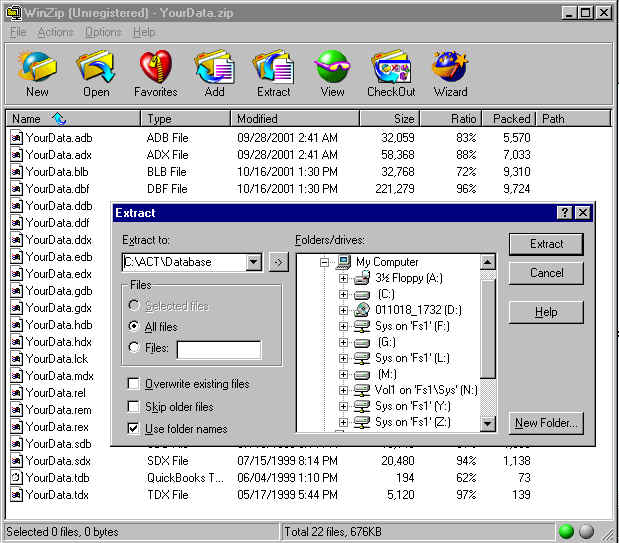619x543 pixels.
Task: Click the YourData.lck file icon
Action: click(16, 359)
